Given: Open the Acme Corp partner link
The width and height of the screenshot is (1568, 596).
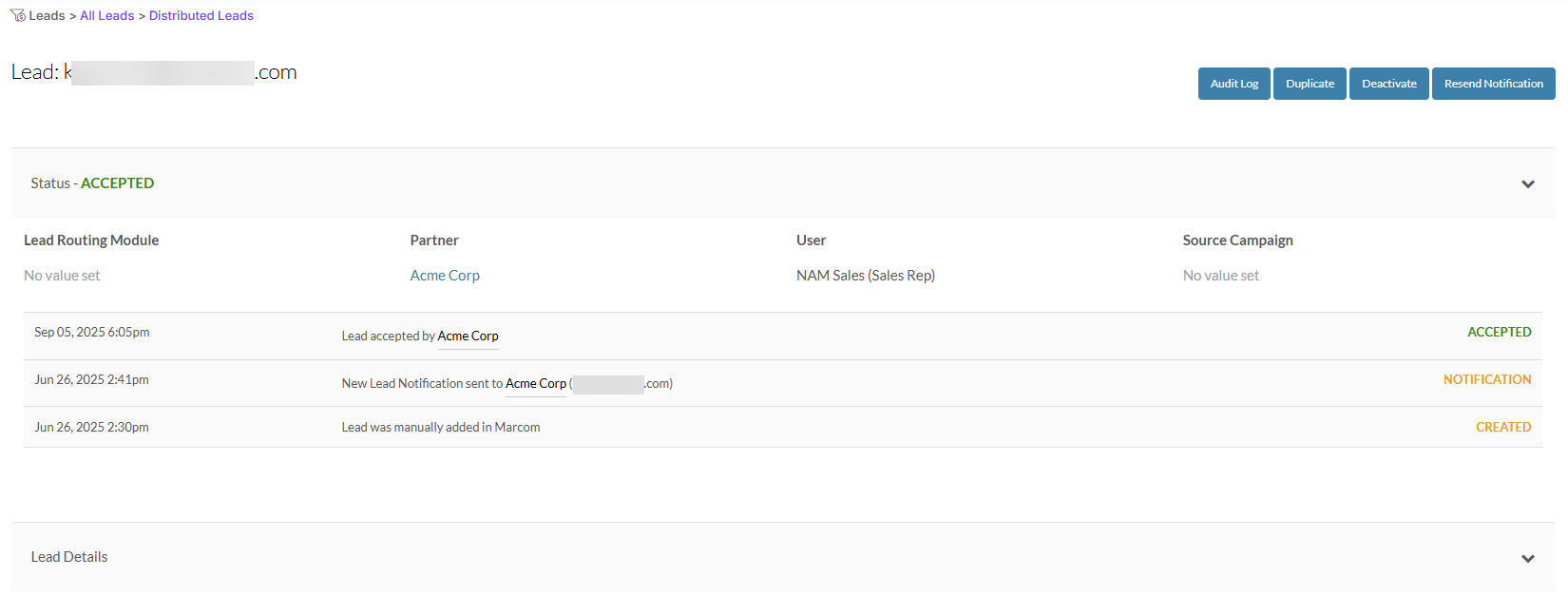Looking at the screenshot, I should point(445,276).
